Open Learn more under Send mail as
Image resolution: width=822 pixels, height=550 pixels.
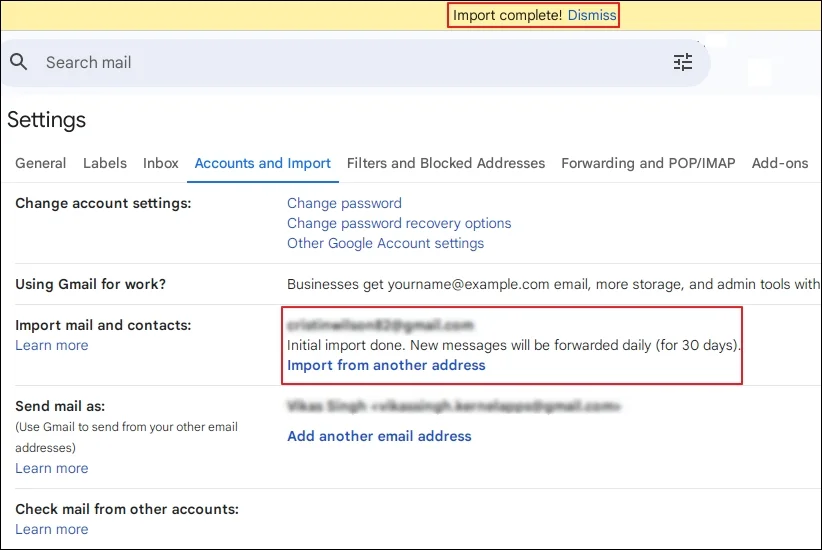pos(51,468)
